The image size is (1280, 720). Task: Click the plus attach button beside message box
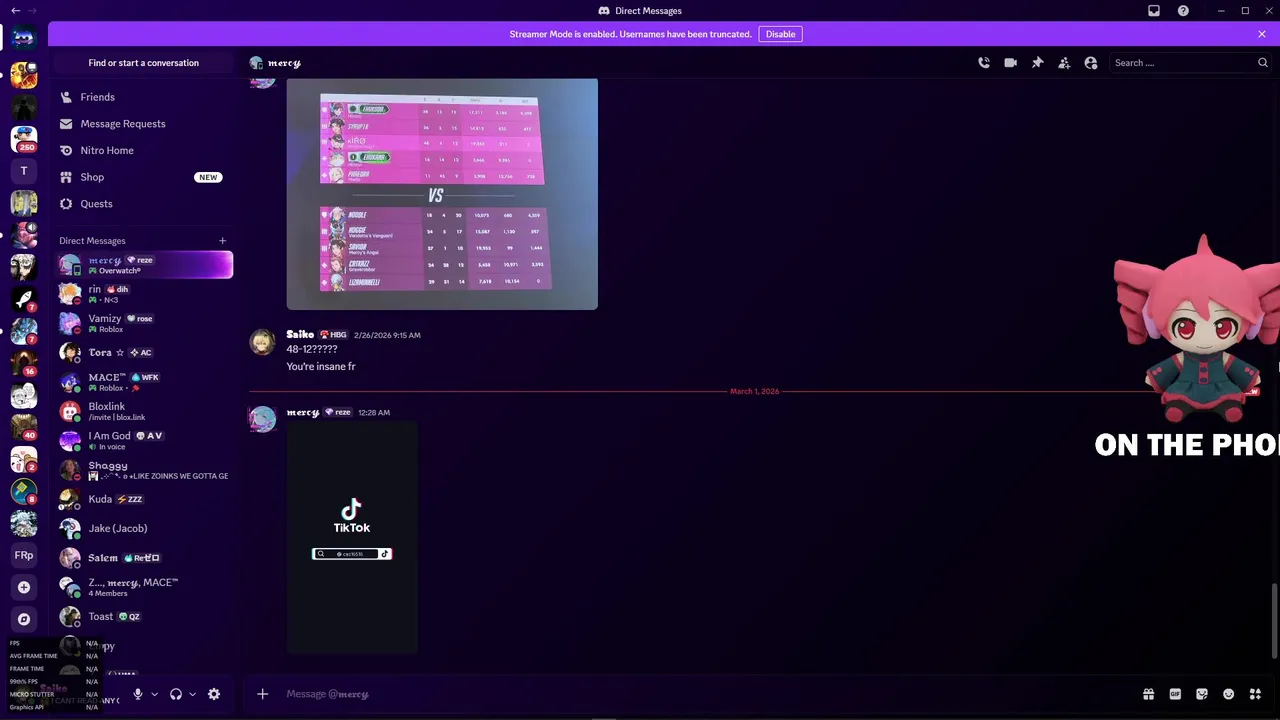(262, 694)
